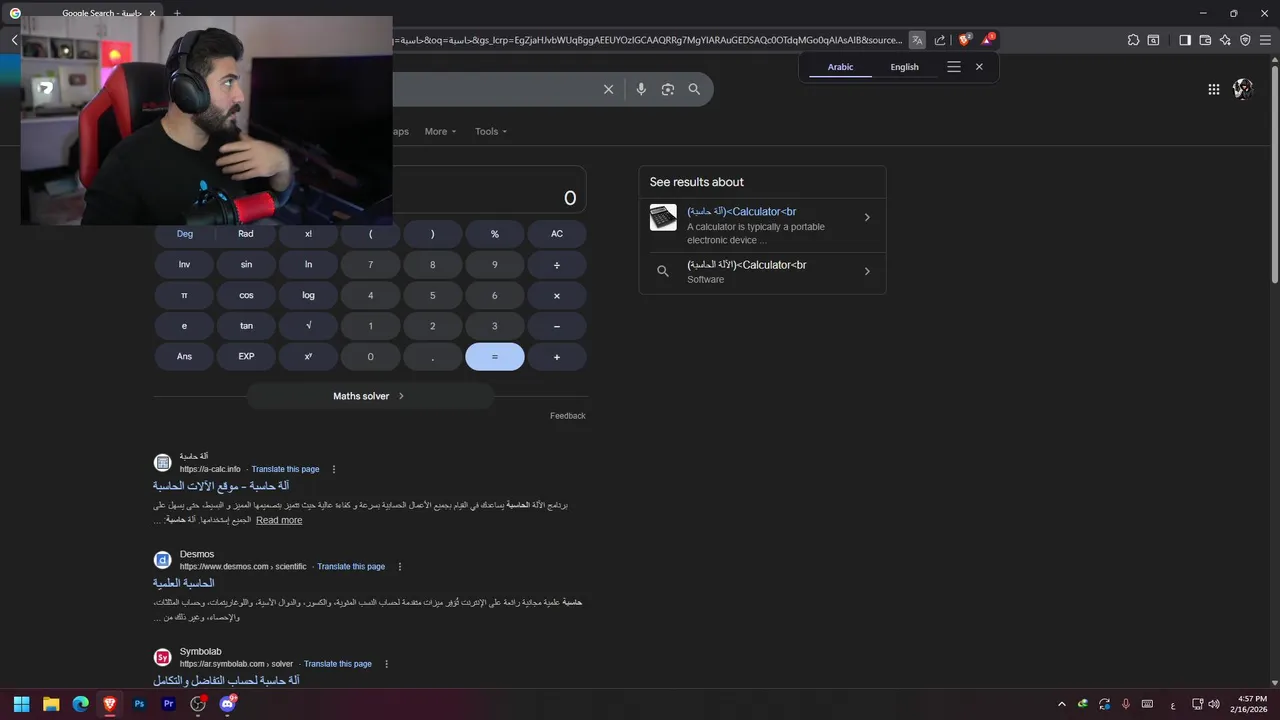This screenshot has height=720, width=1280.
Task: Open the Brave Wallet icon
Action: [1205, 40]
